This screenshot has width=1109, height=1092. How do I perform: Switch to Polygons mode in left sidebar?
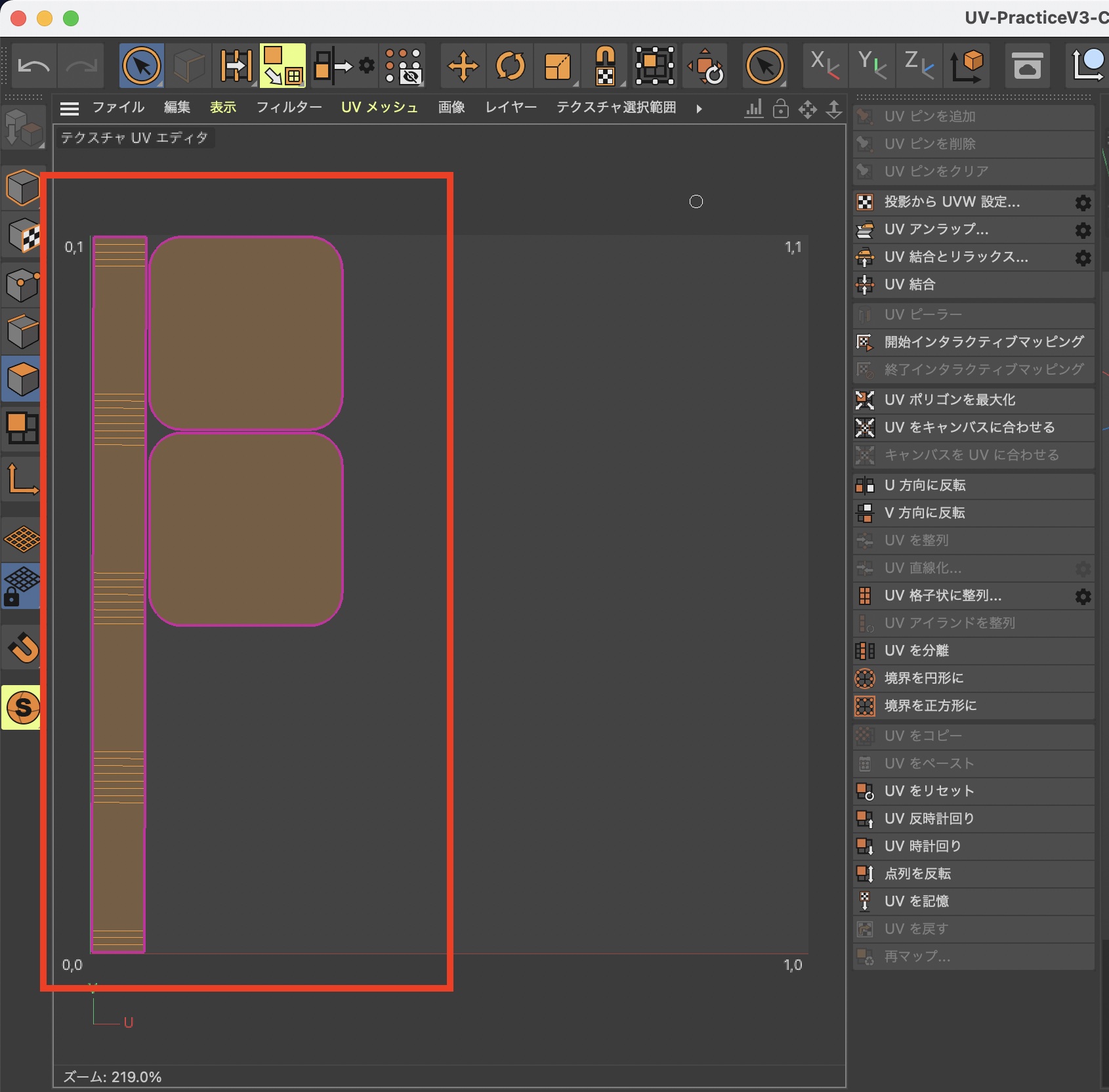22,379
